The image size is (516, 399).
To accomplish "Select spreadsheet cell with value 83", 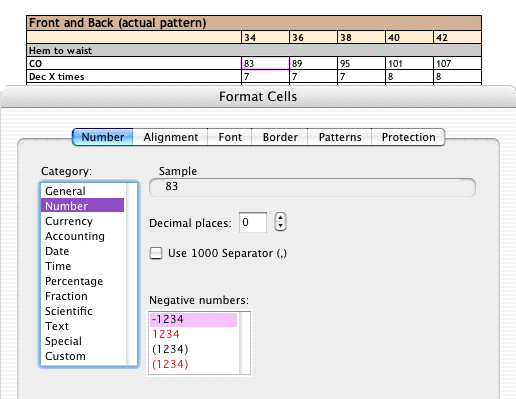I will pos(265,63).
